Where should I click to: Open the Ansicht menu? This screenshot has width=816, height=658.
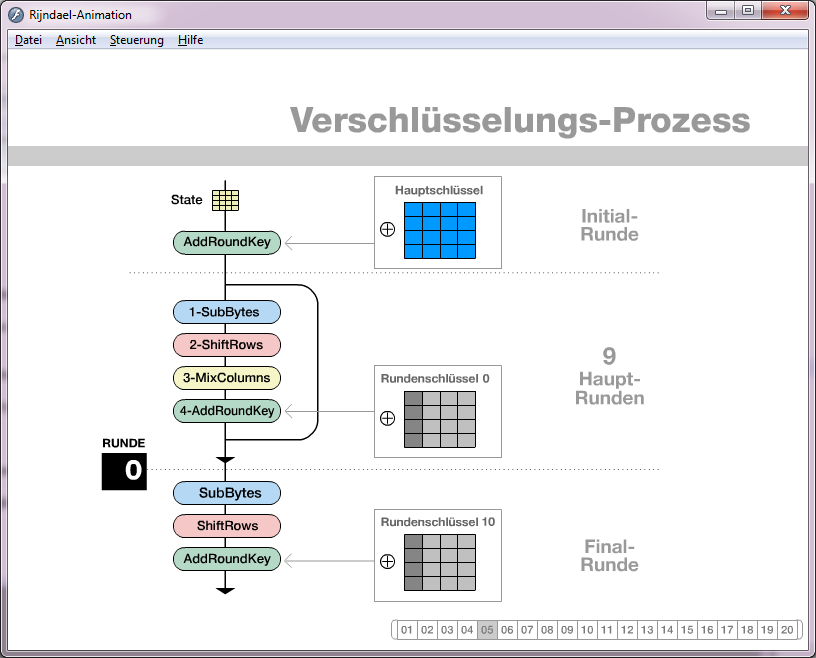(75, 40)
